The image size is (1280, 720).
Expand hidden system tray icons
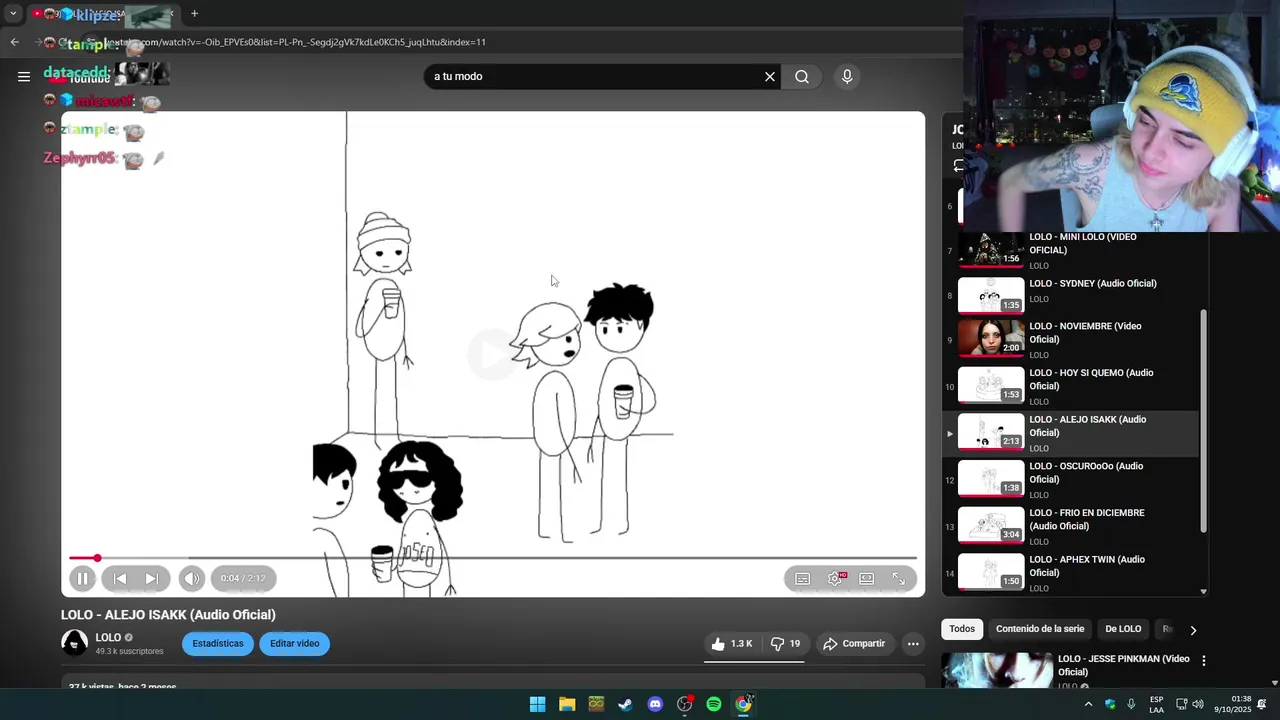click(1088, 704)
